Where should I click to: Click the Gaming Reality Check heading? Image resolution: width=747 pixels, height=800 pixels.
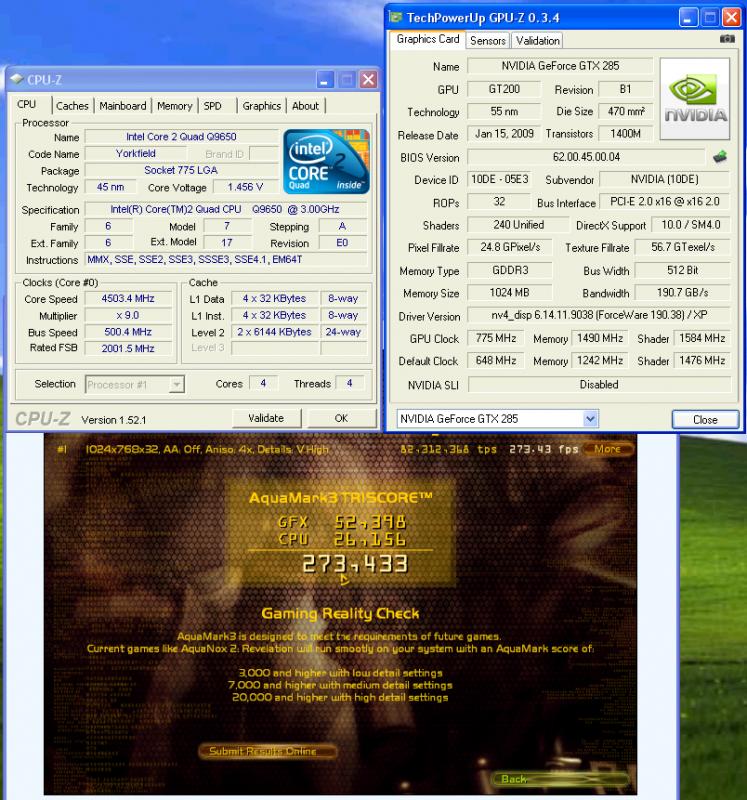[340, 613]
